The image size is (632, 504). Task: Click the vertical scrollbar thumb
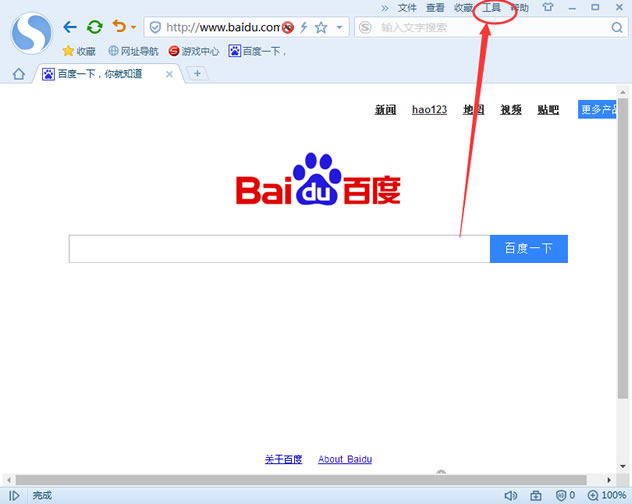(623, 248)
